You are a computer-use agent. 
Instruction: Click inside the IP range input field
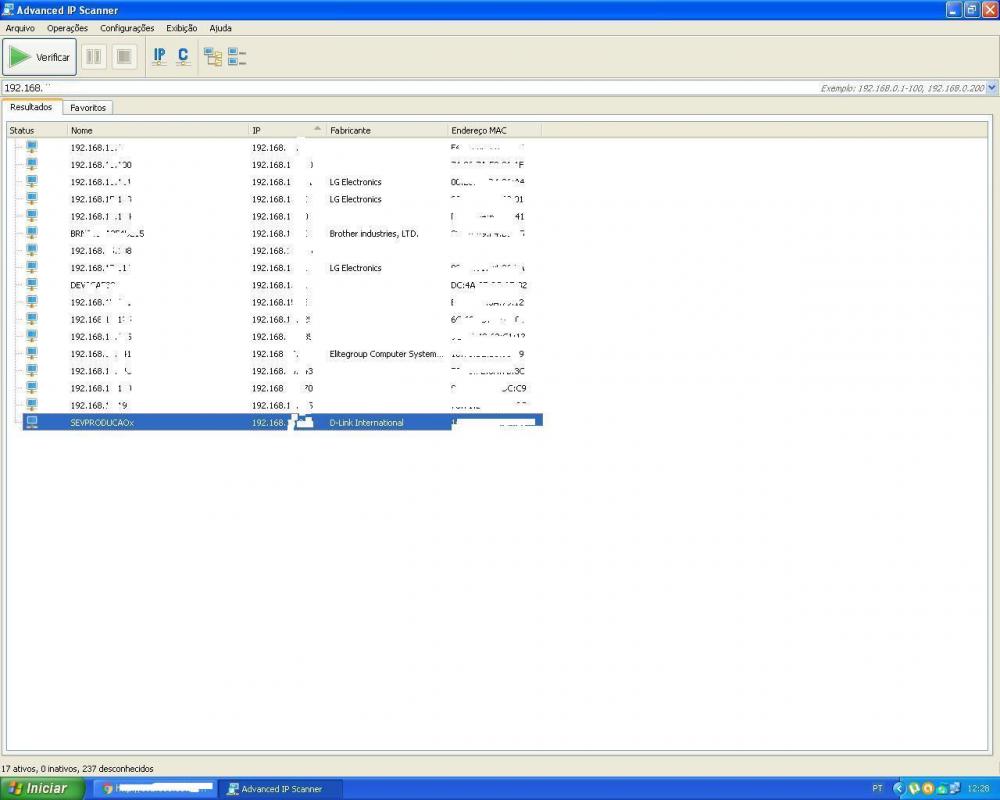(400, 88)
